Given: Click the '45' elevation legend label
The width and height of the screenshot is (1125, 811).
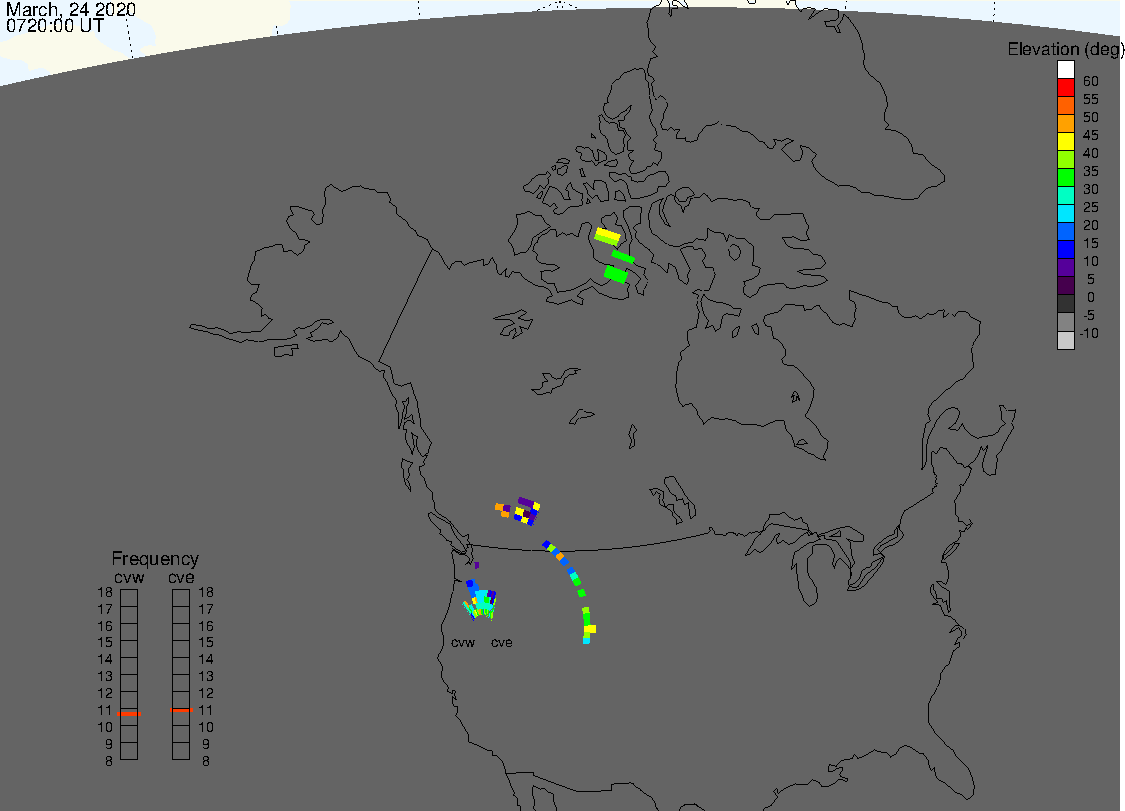Looking at the screenshot, I should 1091,135.
